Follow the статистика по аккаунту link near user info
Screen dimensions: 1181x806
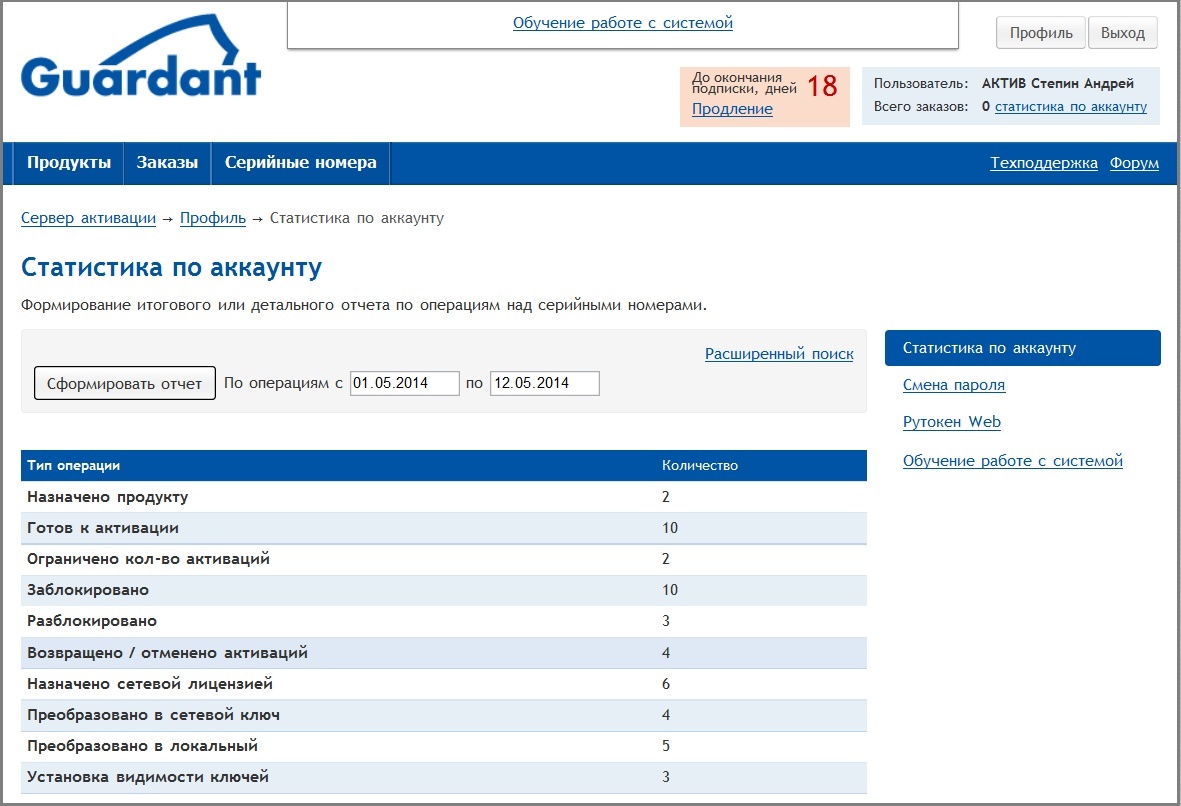pos(1070,107)
